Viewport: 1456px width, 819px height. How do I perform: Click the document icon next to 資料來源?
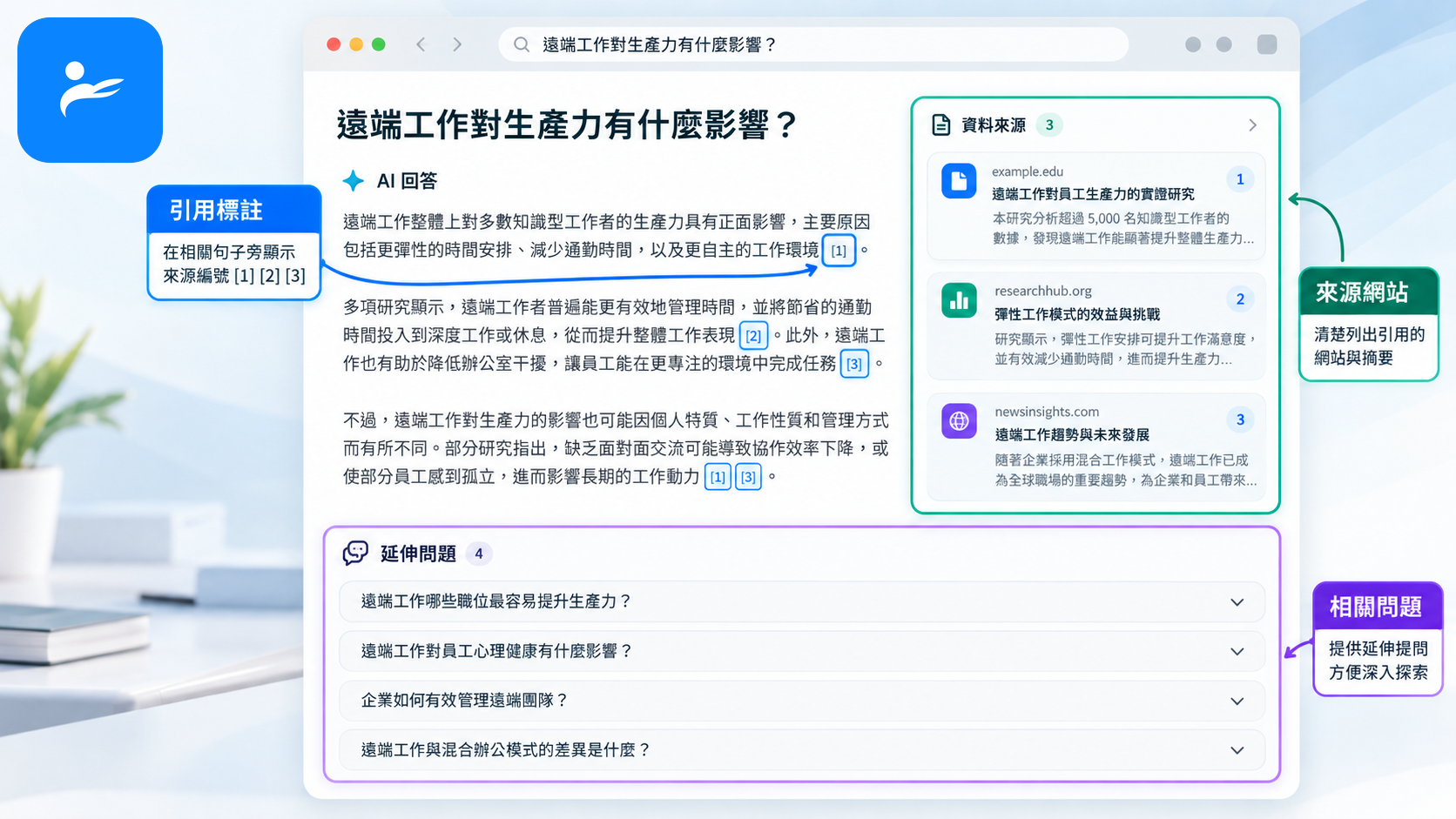tap(941, 125)
